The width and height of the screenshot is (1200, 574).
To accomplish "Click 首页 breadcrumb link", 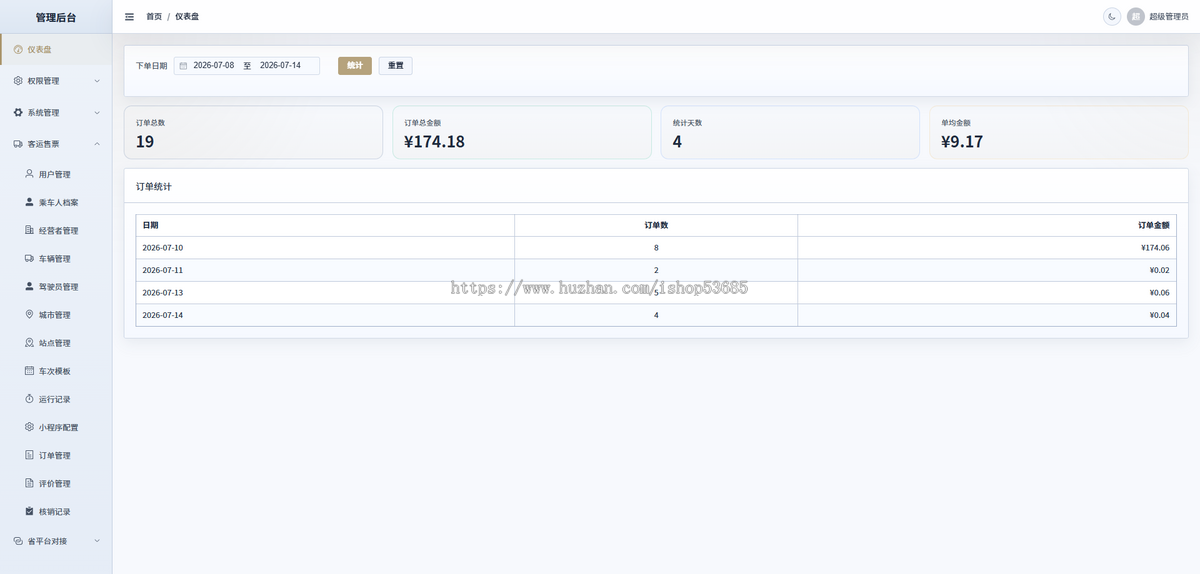I will tap(154, 17).
